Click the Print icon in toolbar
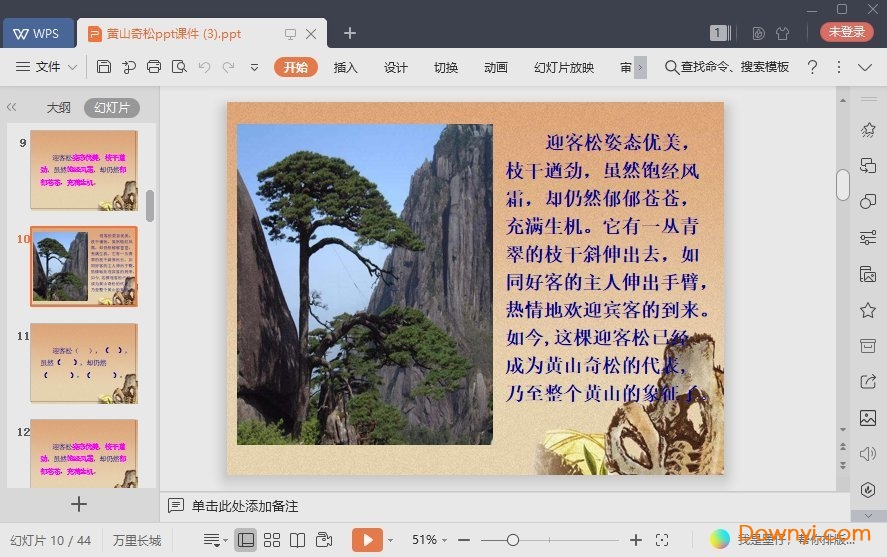 [x=154, y=67]
